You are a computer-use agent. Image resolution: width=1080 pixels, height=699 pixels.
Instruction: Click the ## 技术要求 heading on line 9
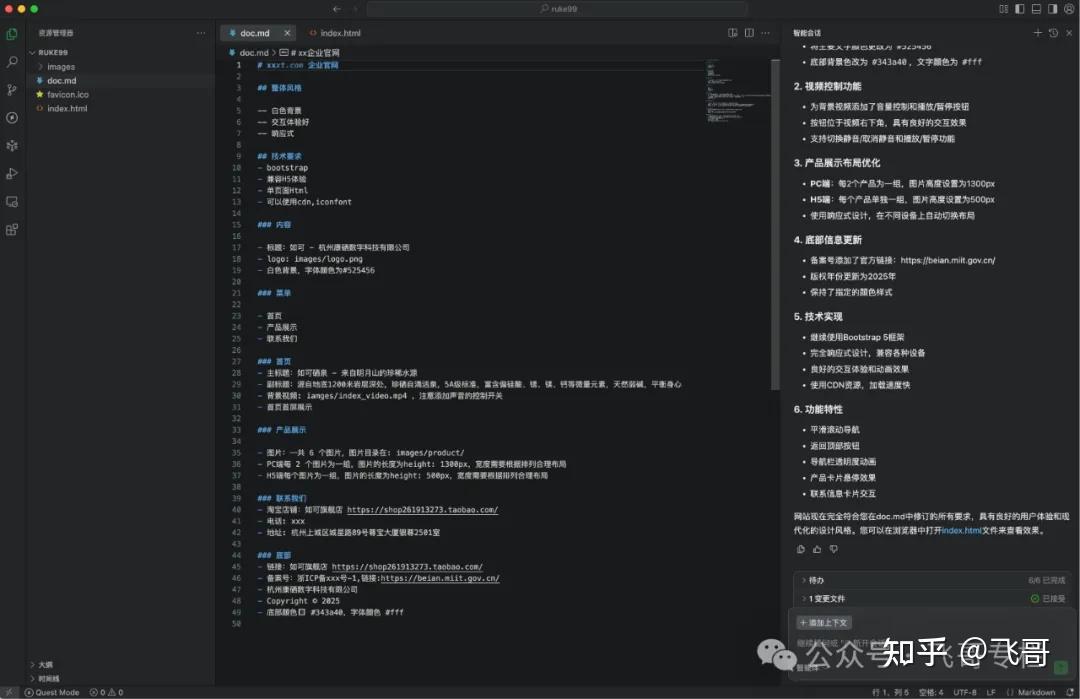click(x=279, y=156)
